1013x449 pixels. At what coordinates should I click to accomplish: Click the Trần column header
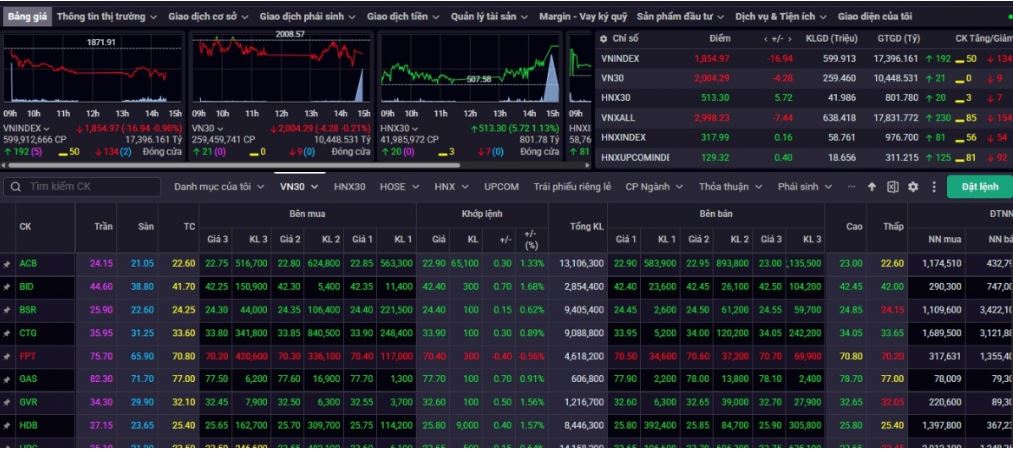coord(103,227)
